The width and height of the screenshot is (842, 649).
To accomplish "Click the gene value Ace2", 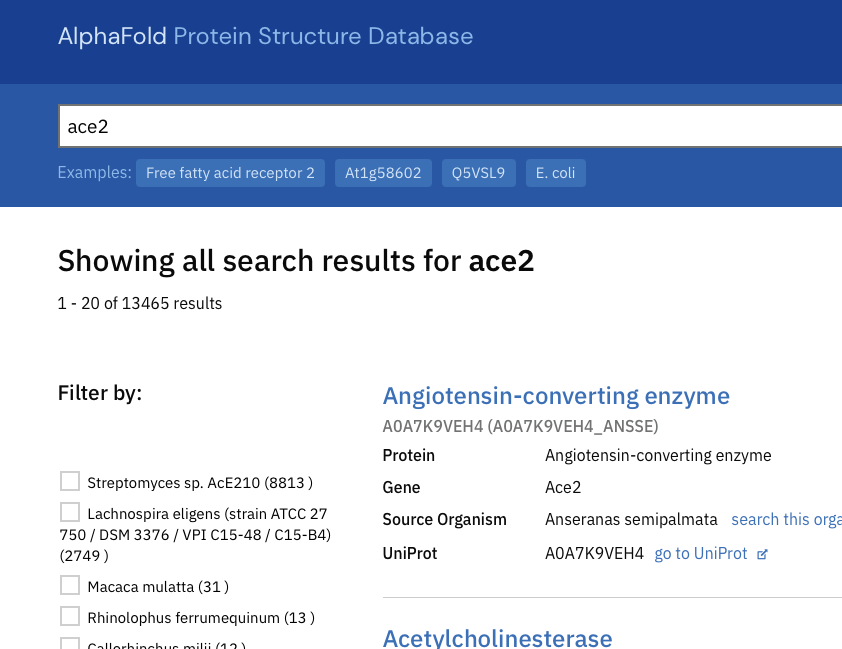I will pyautogui.click(x=563, y=487).
